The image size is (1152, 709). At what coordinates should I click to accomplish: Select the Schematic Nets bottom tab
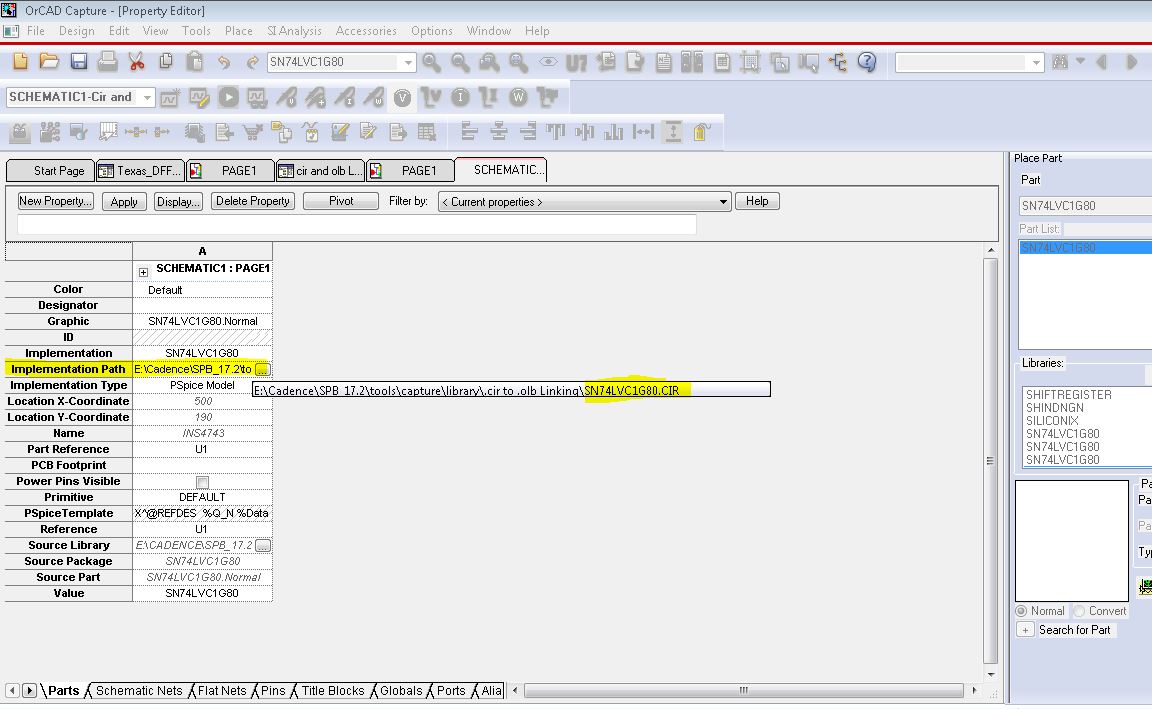pyautogui.click(x=139, y=691)
